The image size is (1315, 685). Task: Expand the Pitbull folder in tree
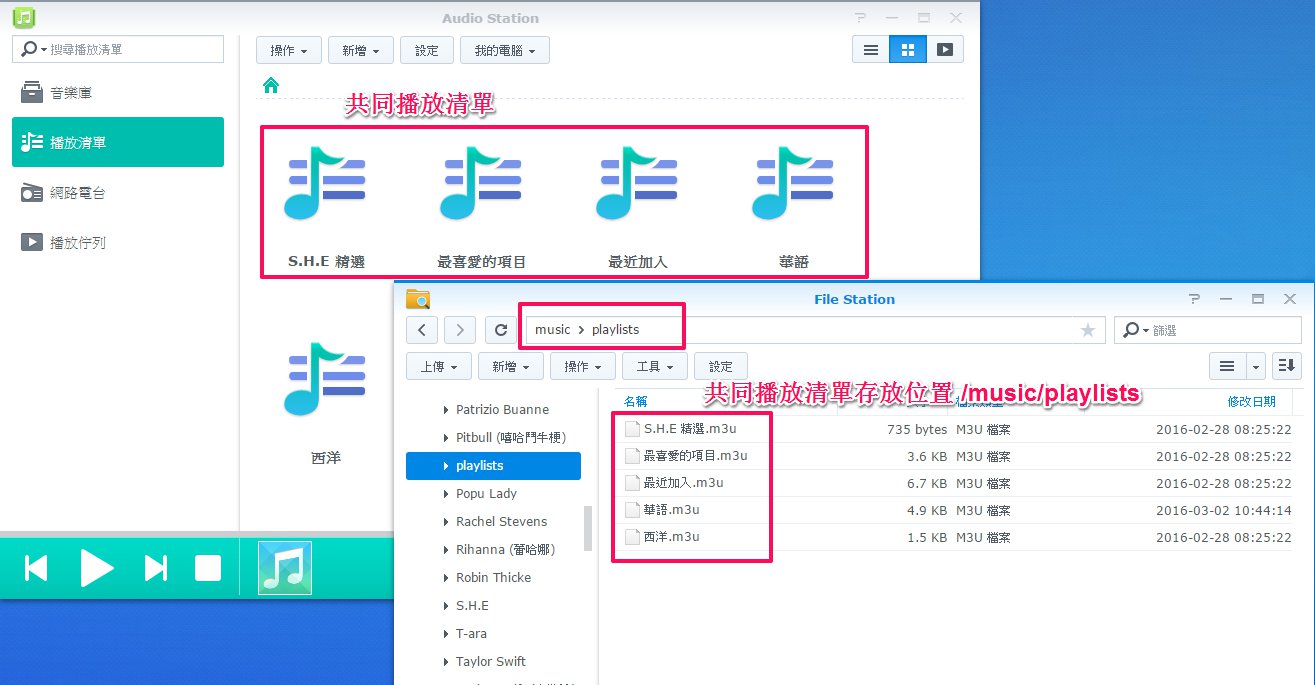tap(446, 438)
